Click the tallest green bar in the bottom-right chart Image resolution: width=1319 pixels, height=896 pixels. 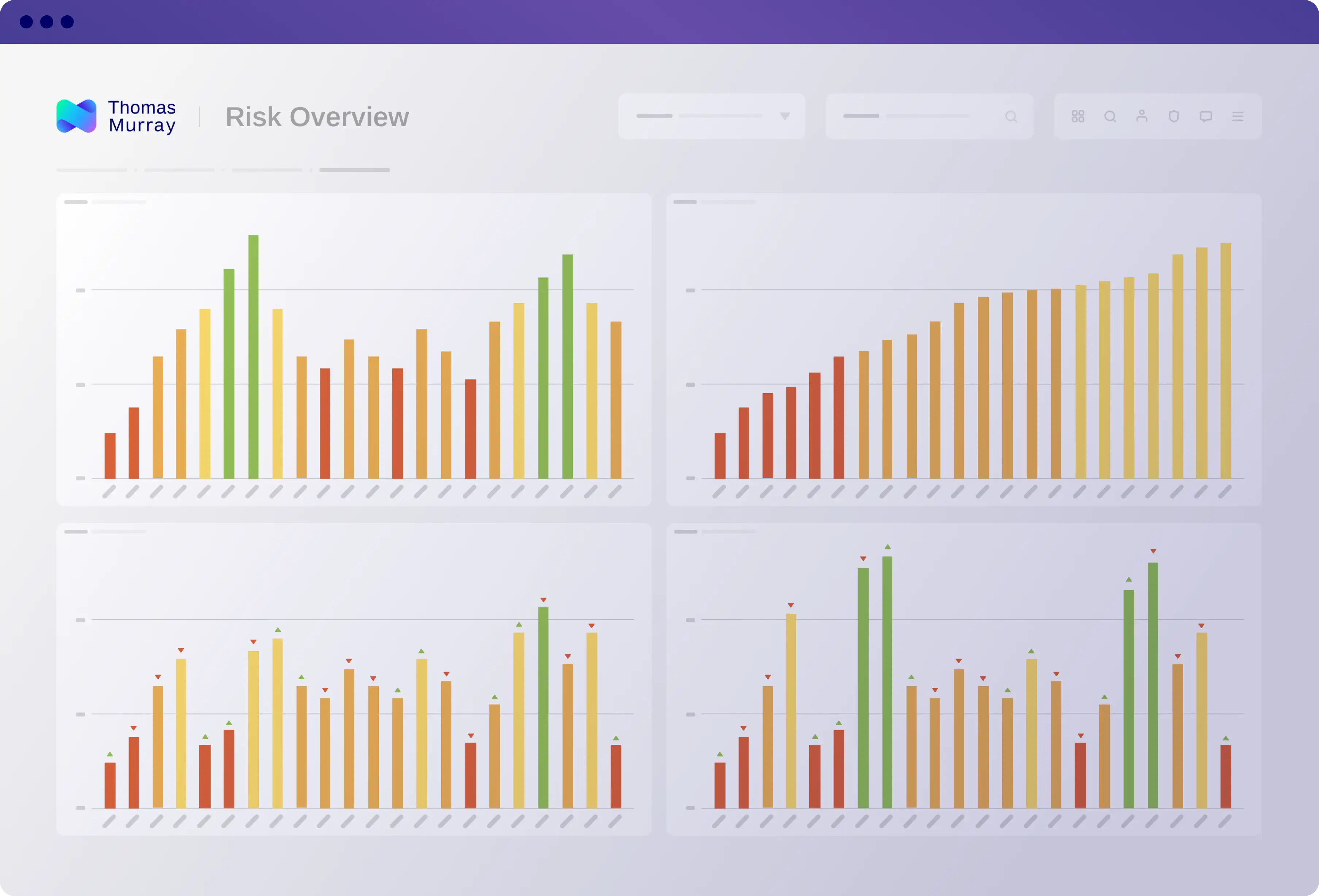coord(887,681)
